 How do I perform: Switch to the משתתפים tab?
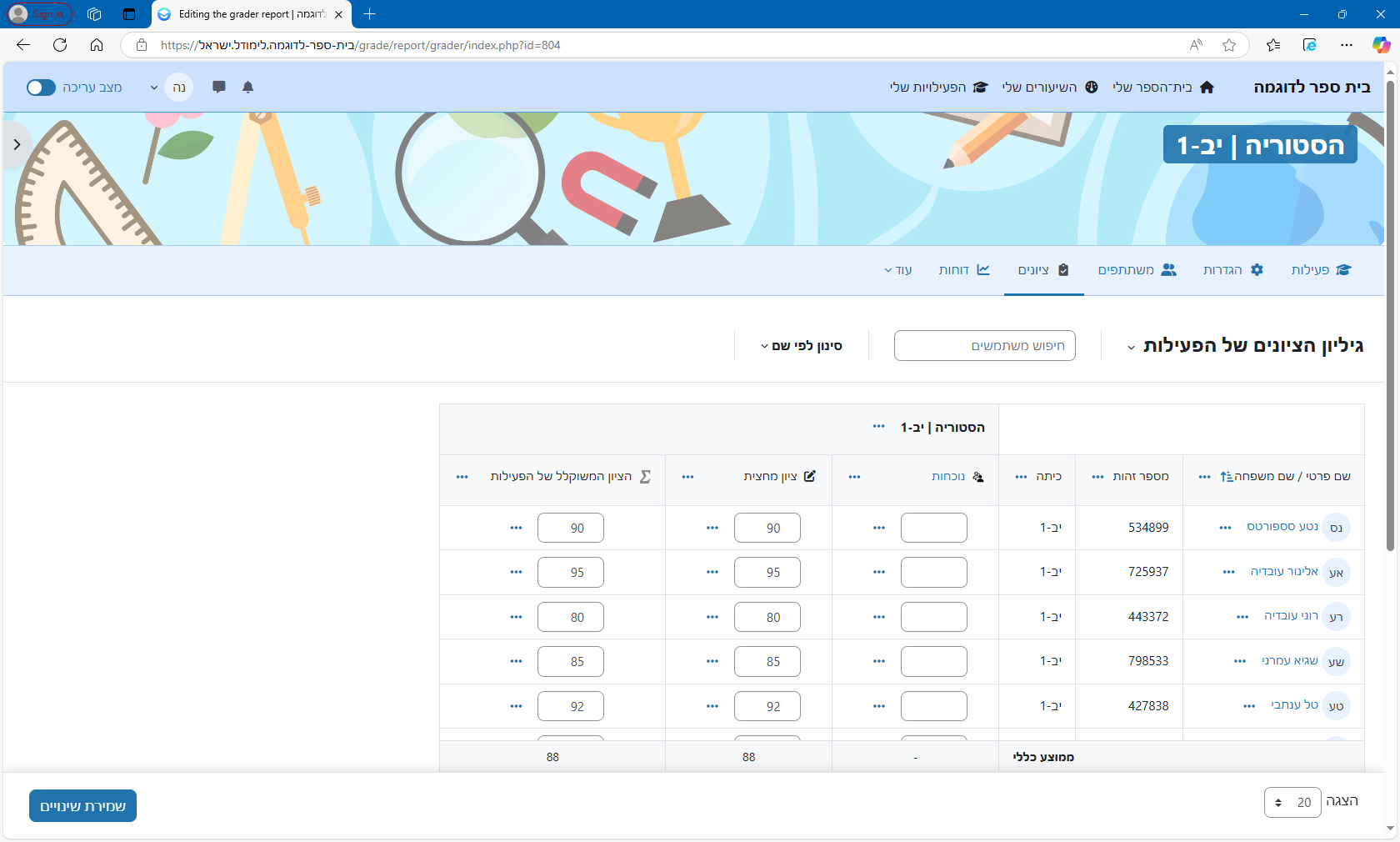click(1137, 270)
